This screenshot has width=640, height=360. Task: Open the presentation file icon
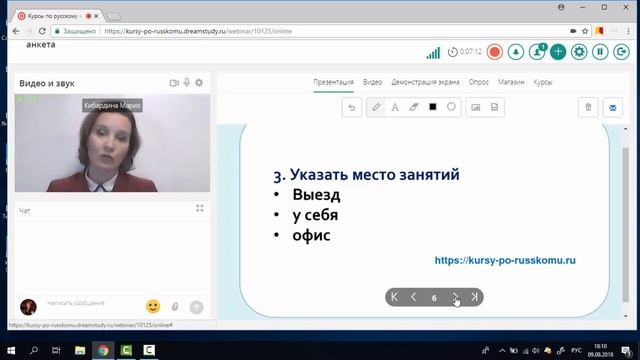pos(494,107)
